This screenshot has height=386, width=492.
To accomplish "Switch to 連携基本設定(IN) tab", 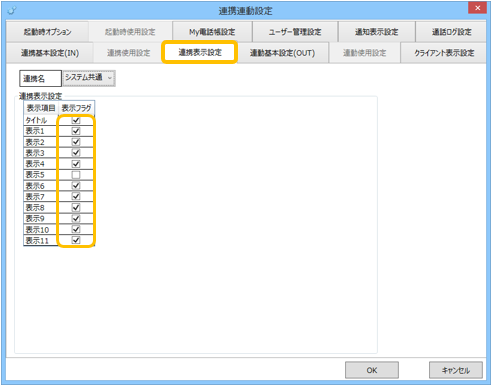I will (50, 53).
